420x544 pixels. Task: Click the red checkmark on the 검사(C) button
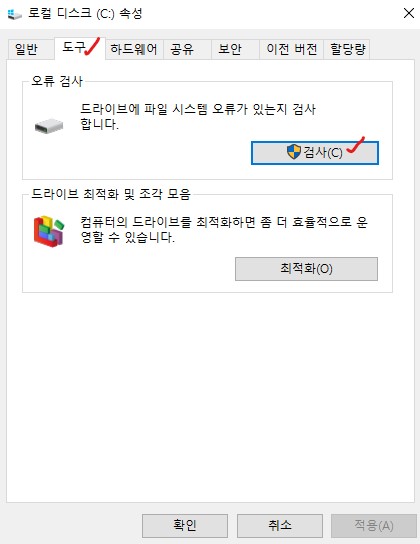pos(355,145)
